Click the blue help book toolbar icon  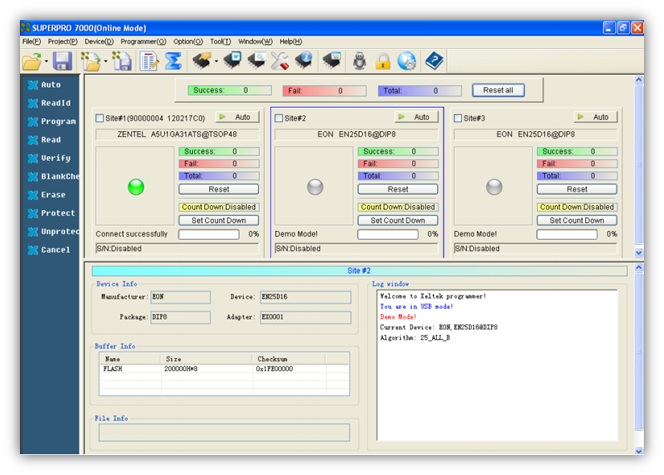433,62
